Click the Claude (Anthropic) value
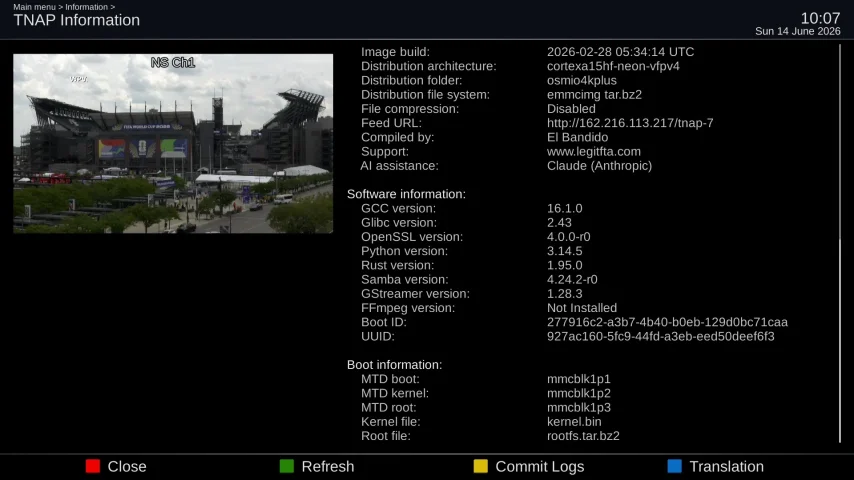The width and height of the screenshot is (854, 480). (x=599, y=166)
